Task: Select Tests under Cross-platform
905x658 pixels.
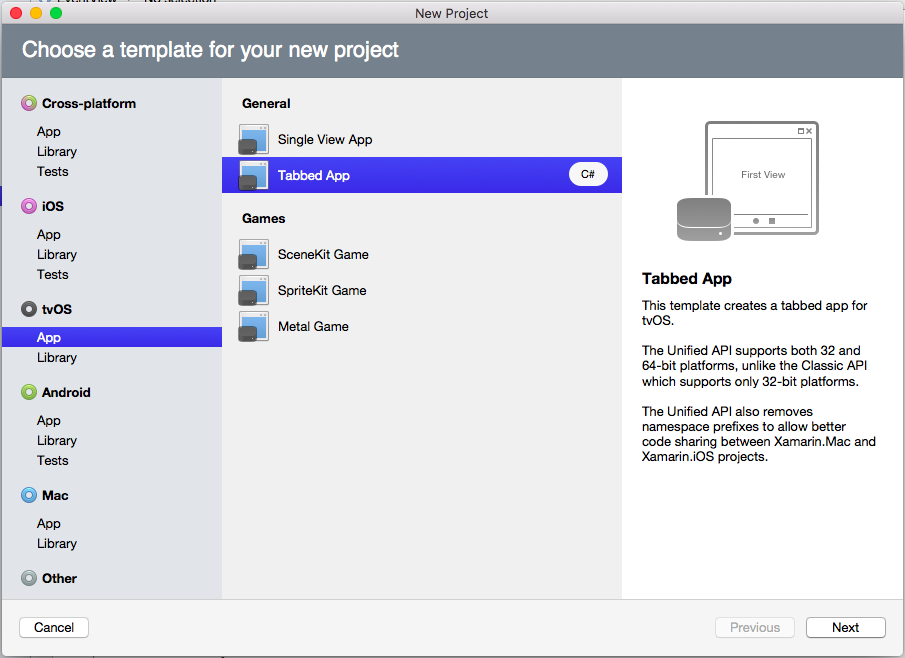Action: 53,171
